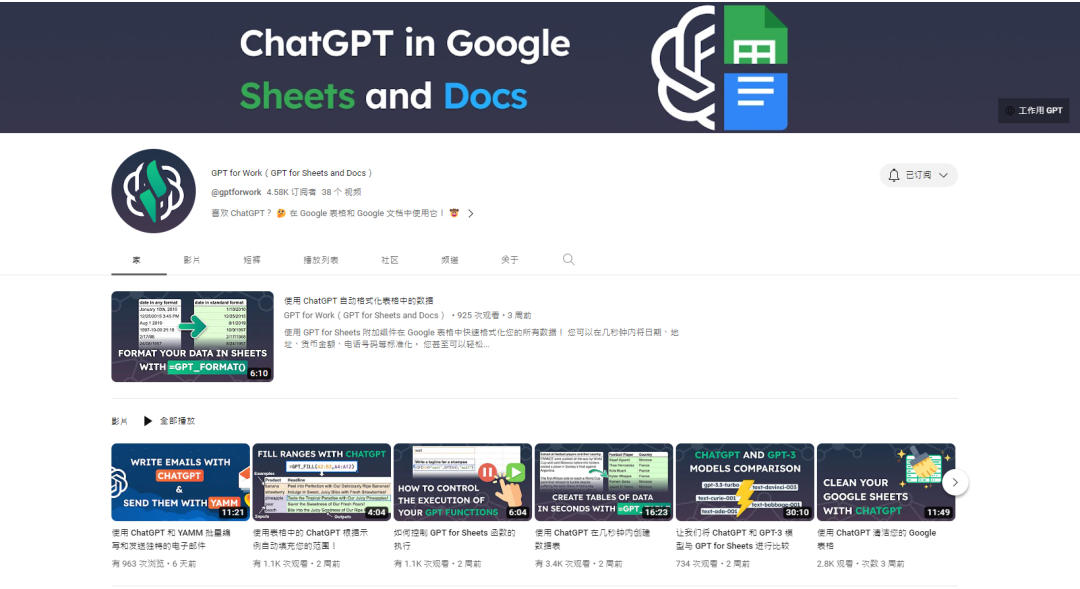The height and width of the screenshot is (589, 1080).
Task: Expand channel description with arrow
Action: click(x=470, y=214)
